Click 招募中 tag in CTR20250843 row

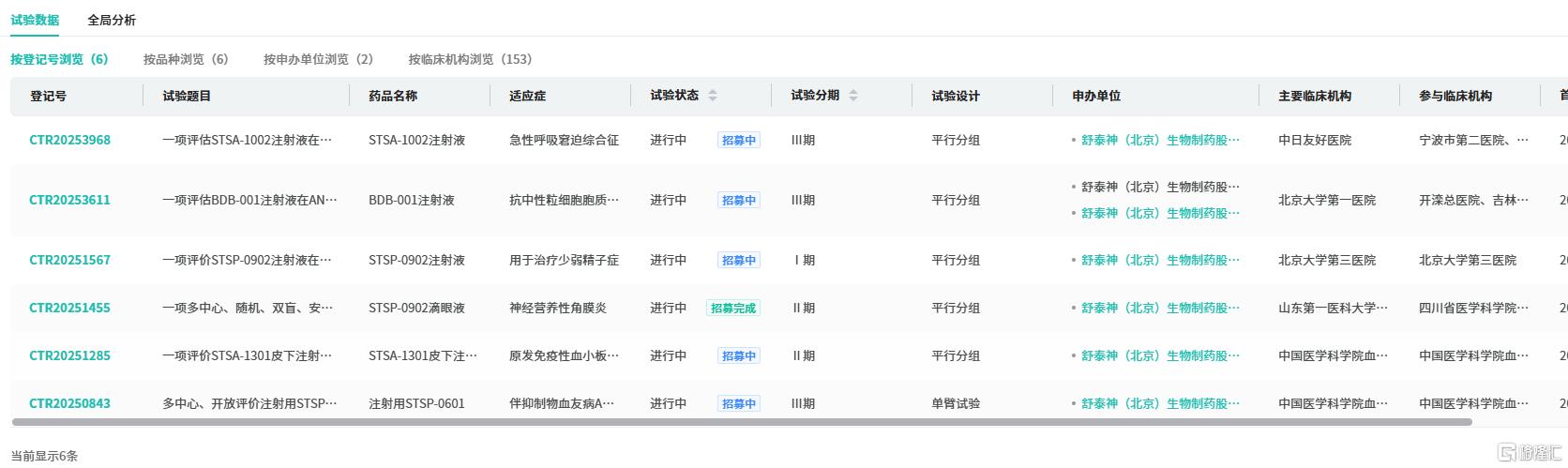click(x=739, y=403)
